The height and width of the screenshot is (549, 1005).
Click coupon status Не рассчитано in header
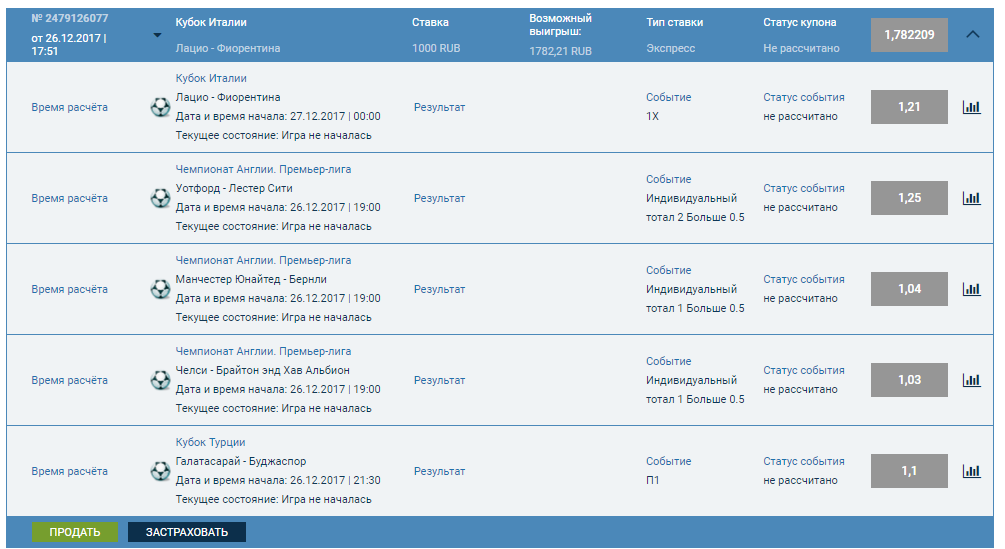click(801, 48)
